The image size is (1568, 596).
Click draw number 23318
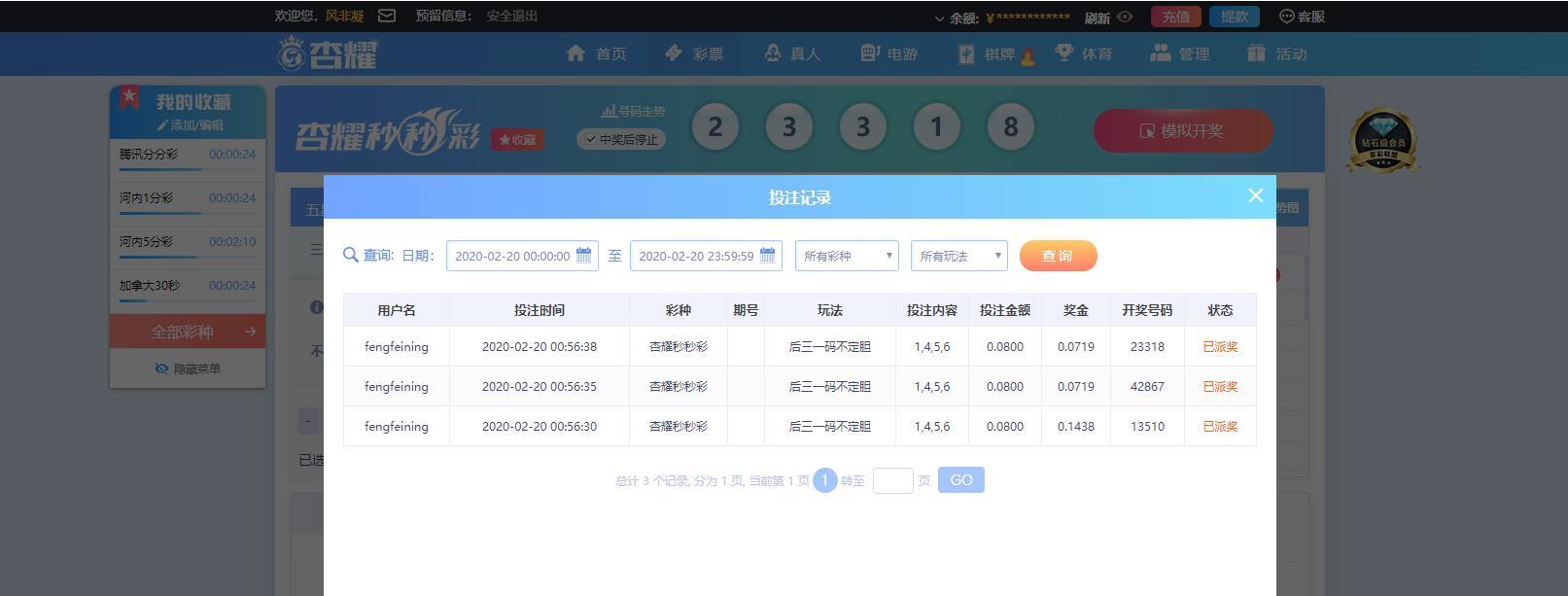1147,346
